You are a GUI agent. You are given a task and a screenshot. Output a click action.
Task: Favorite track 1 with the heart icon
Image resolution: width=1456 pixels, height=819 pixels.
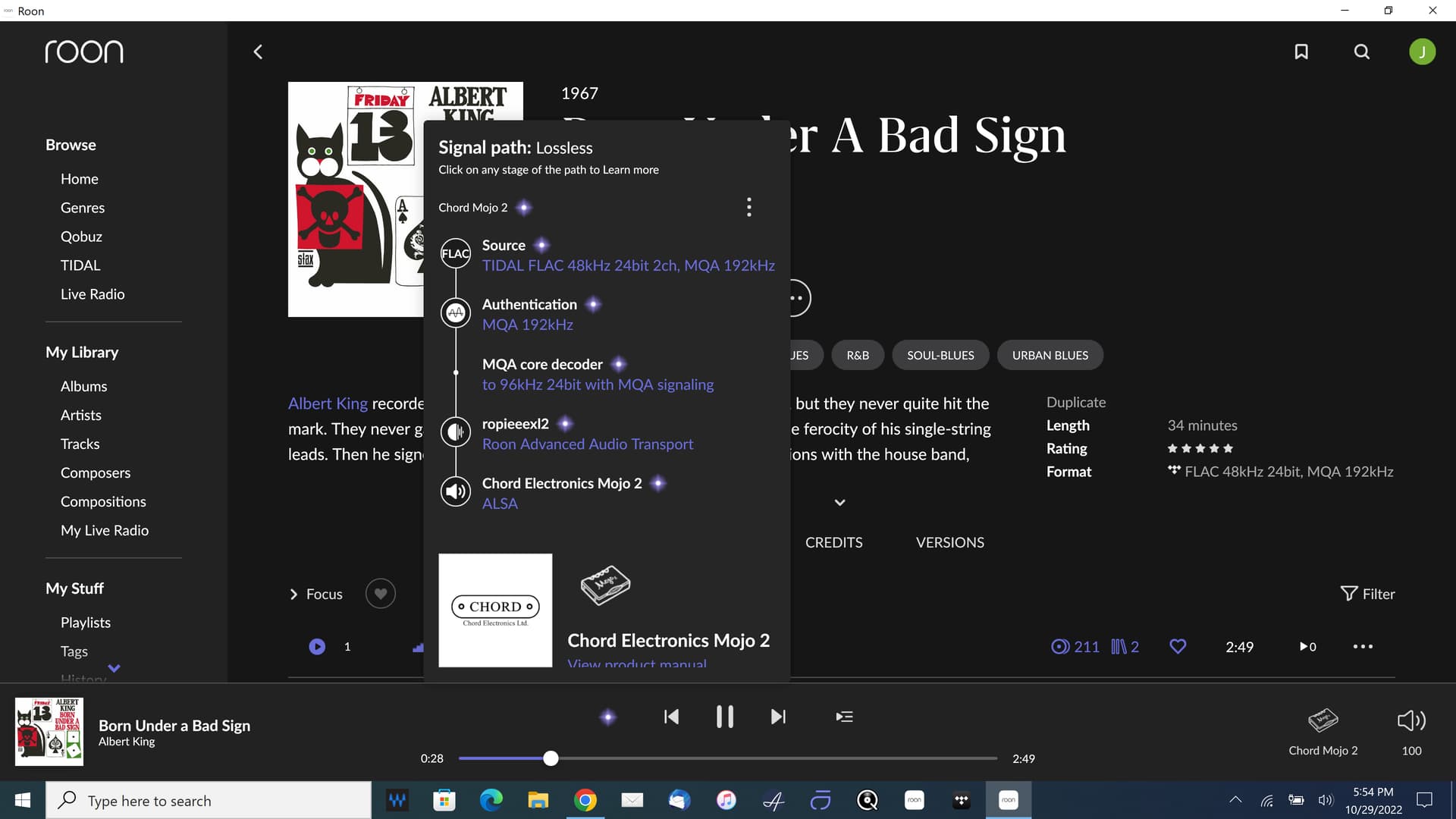click(x=1178, y=646)
